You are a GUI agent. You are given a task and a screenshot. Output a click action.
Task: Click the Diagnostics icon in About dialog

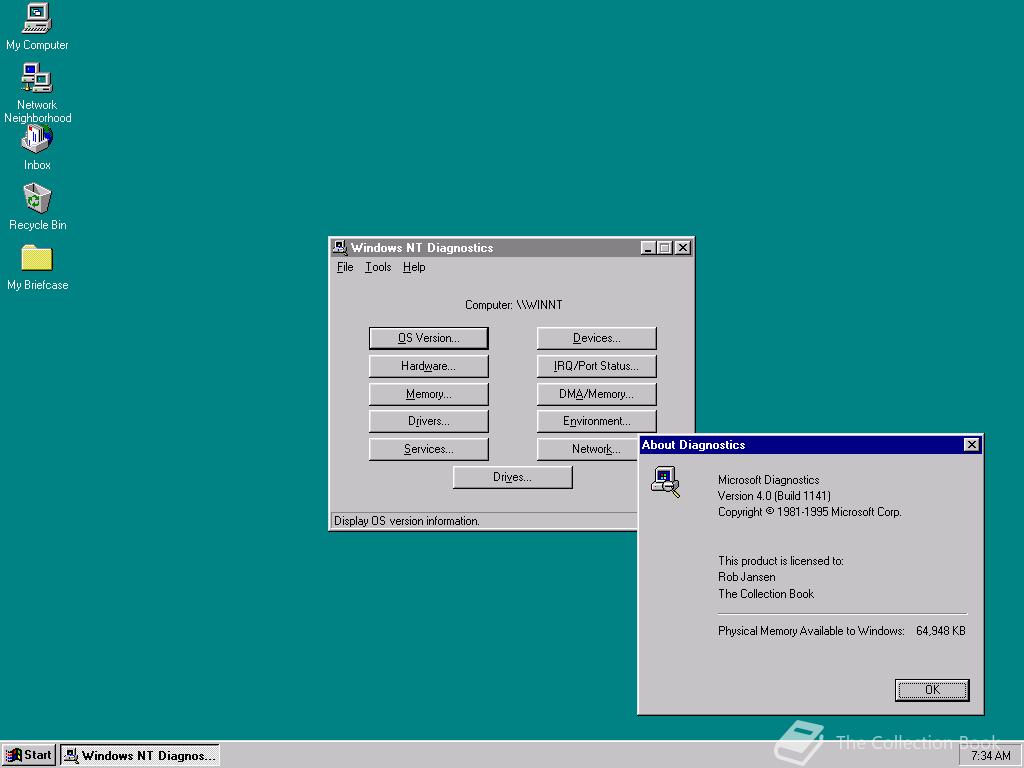coord(665,482)
